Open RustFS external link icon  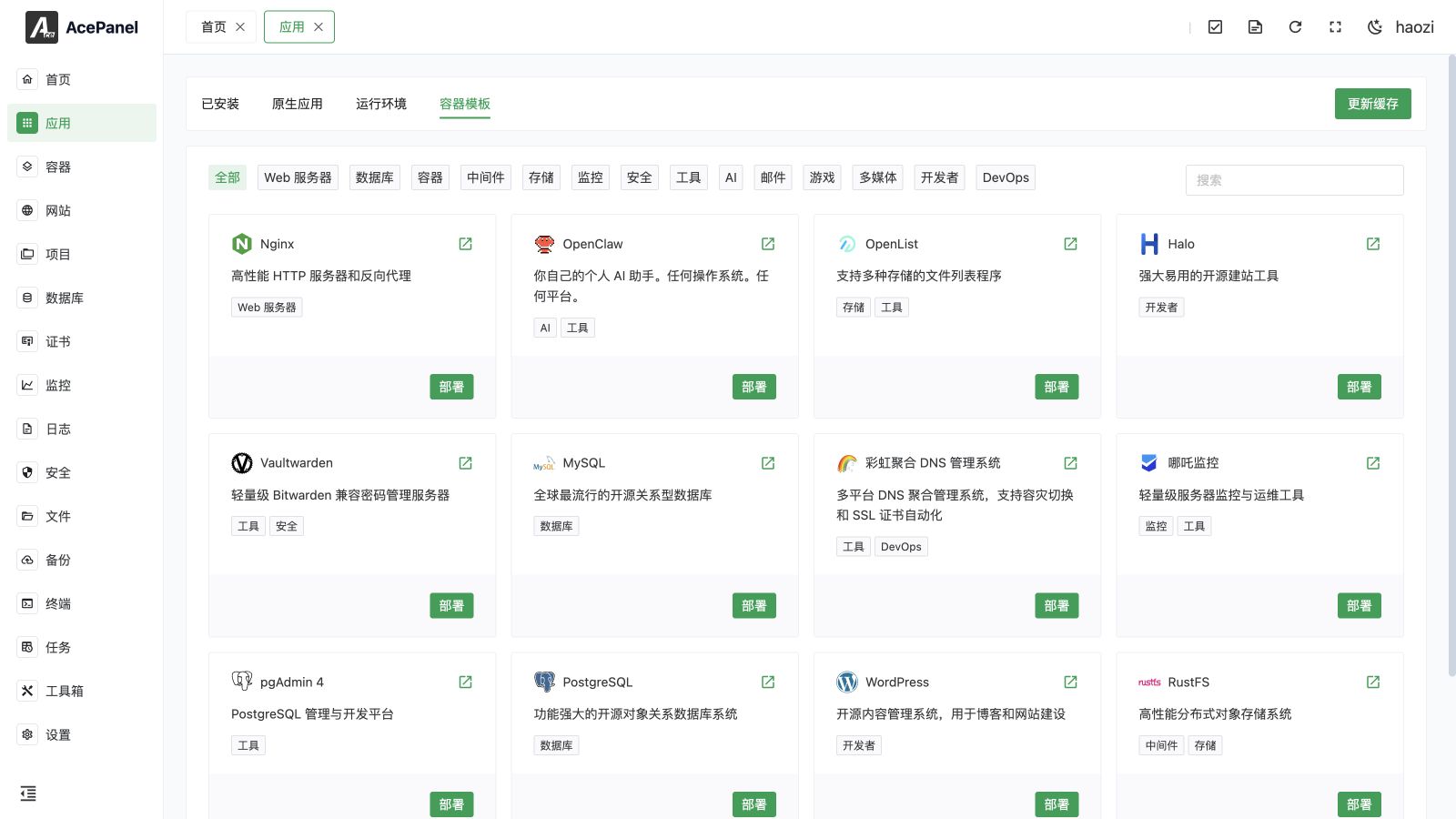coord(1373,682)
